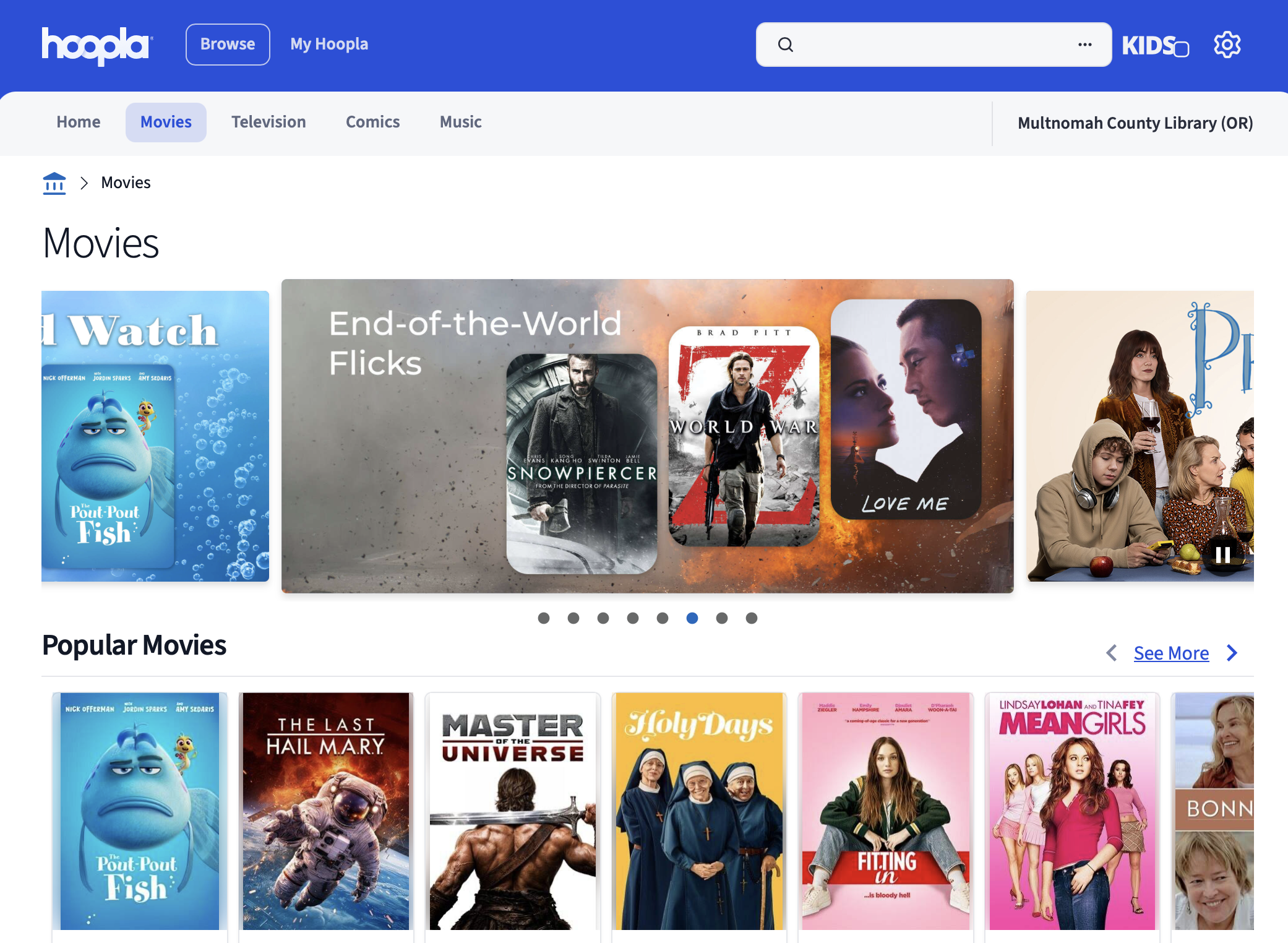
Task: Click the Browse button
Action: pos(228,45)
